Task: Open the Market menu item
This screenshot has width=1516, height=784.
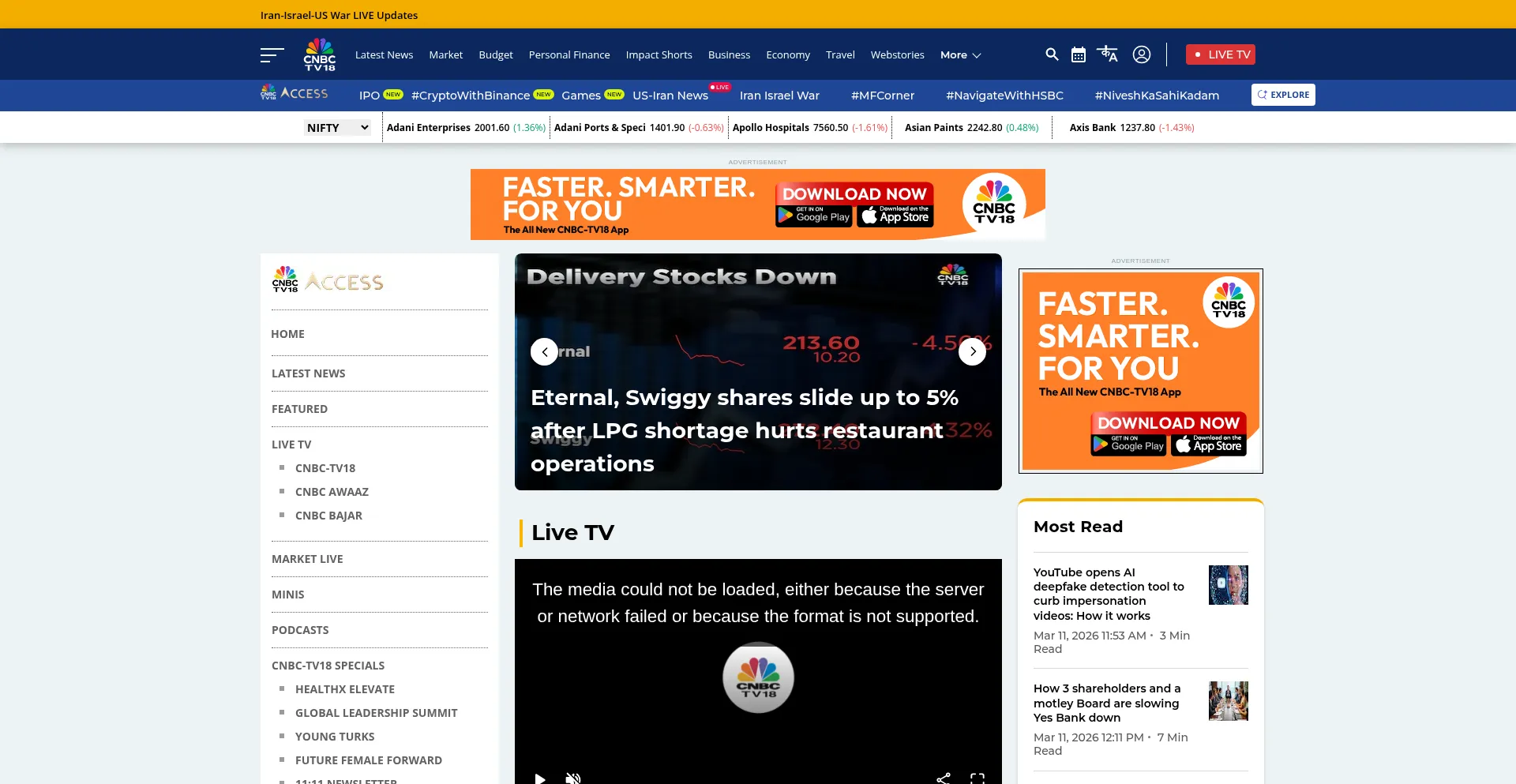Action: coord(445,54)
